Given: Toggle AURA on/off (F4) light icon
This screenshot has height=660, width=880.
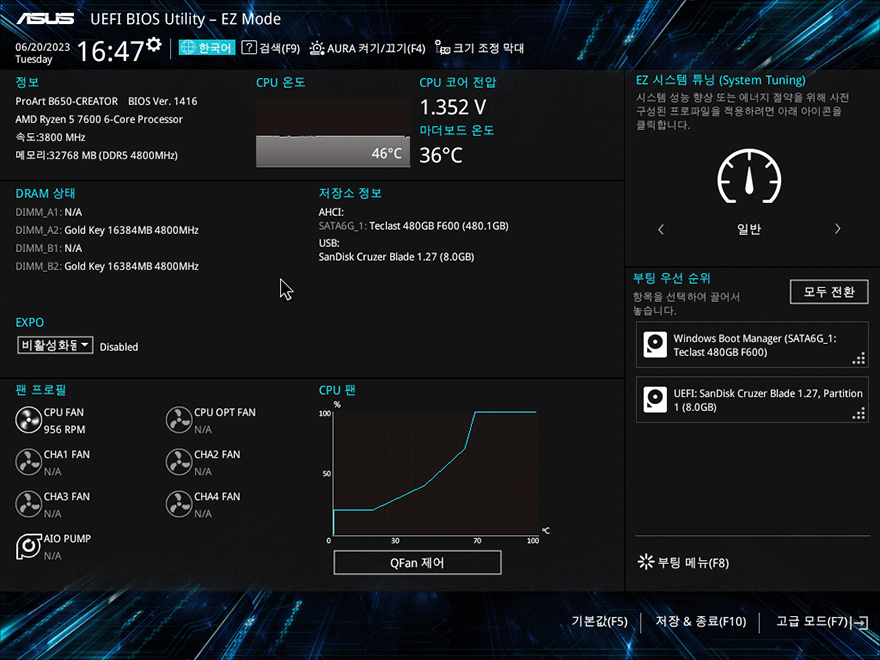Looking at the screenshot, I should tap(317, 48).
